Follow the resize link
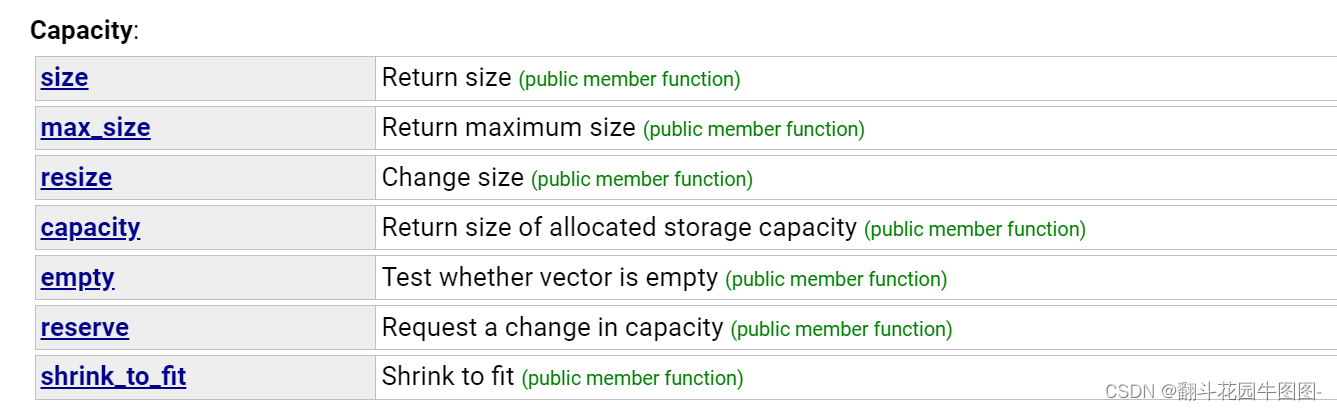Screen dimensions: 1337x410 (x=76, y=178)
